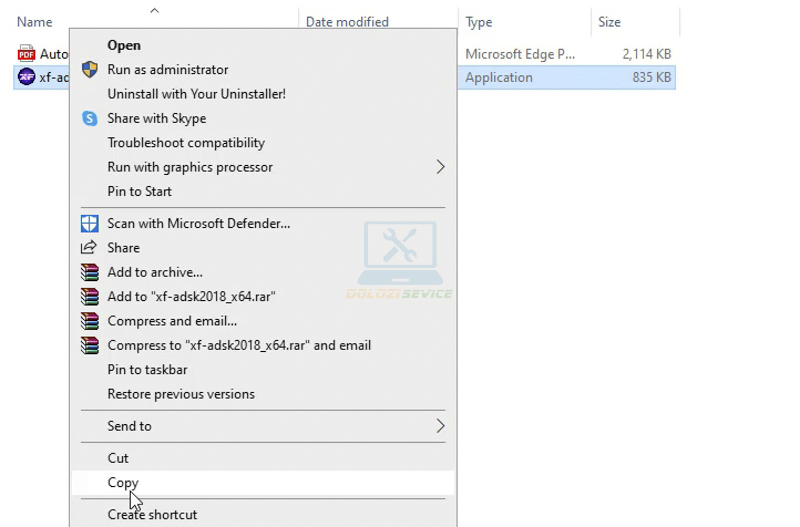
Task: Click Restore previous versions option
Action: [181, 394]
